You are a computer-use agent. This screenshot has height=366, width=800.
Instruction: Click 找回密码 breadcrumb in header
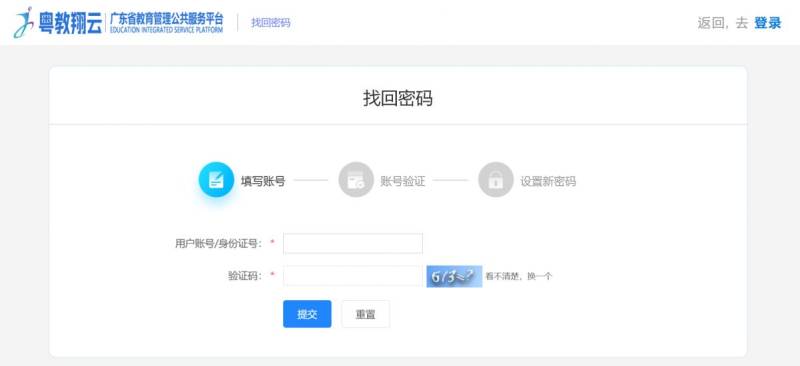point(270,23)
